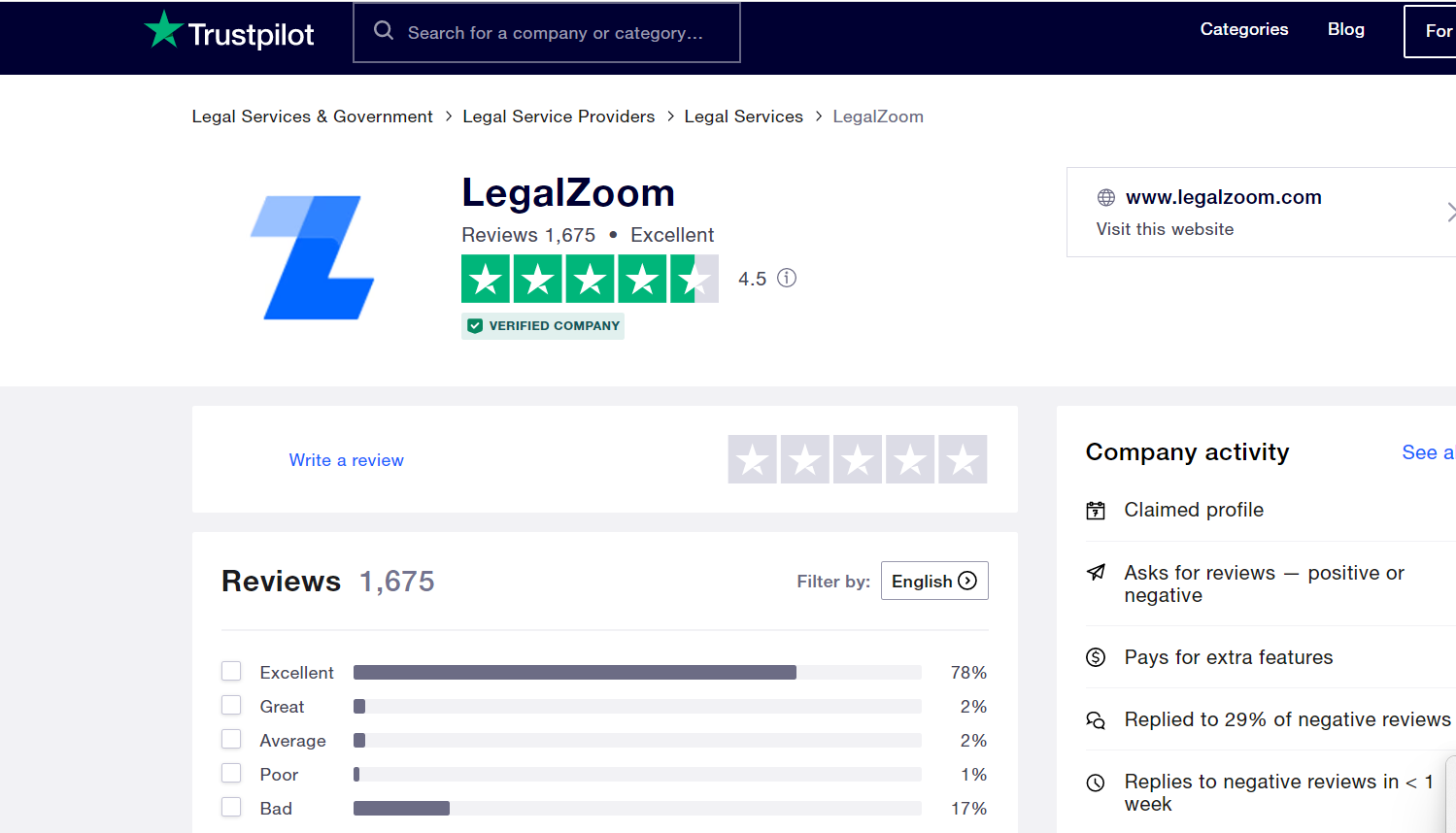
Task: Expand the chevron on the legalzoom.com website card
Action: pos(1450,212)
